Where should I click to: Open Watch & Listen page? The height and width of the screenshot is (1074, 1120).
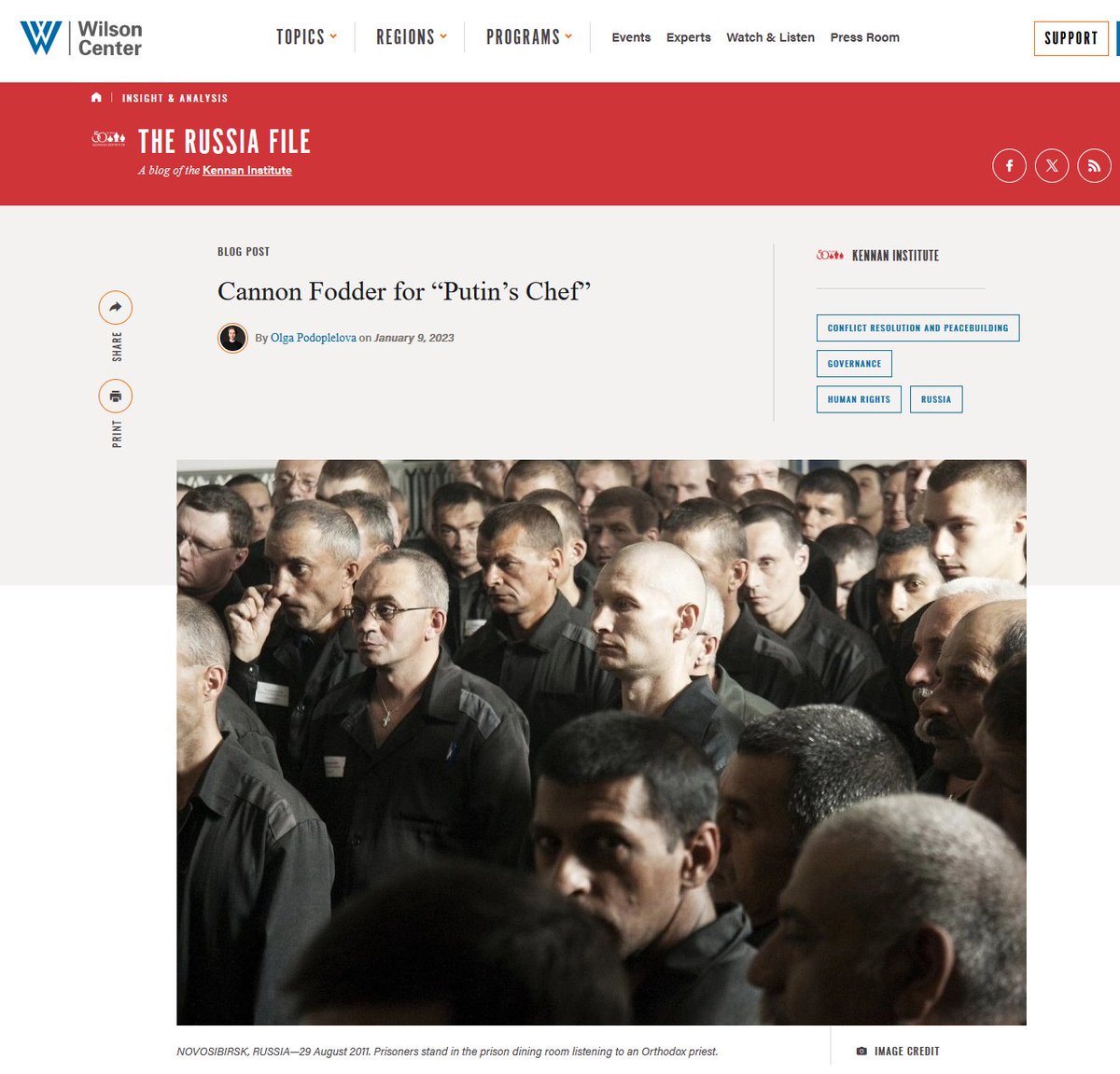770,37
